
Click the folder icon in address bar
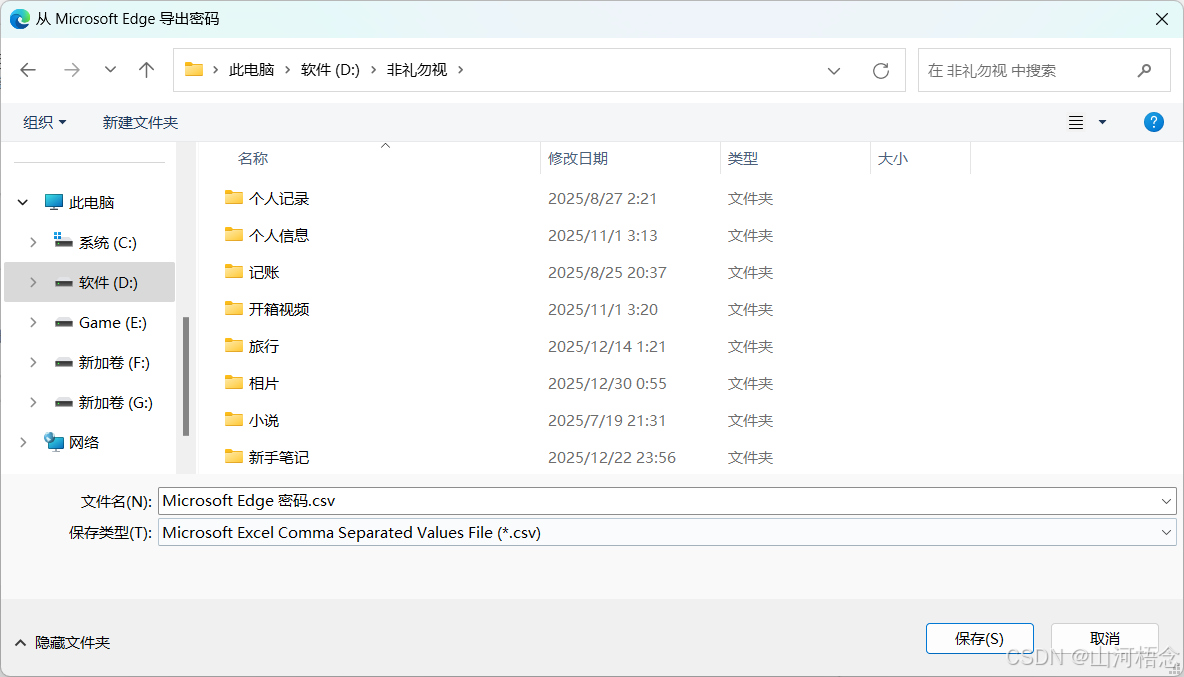(194, 69)
